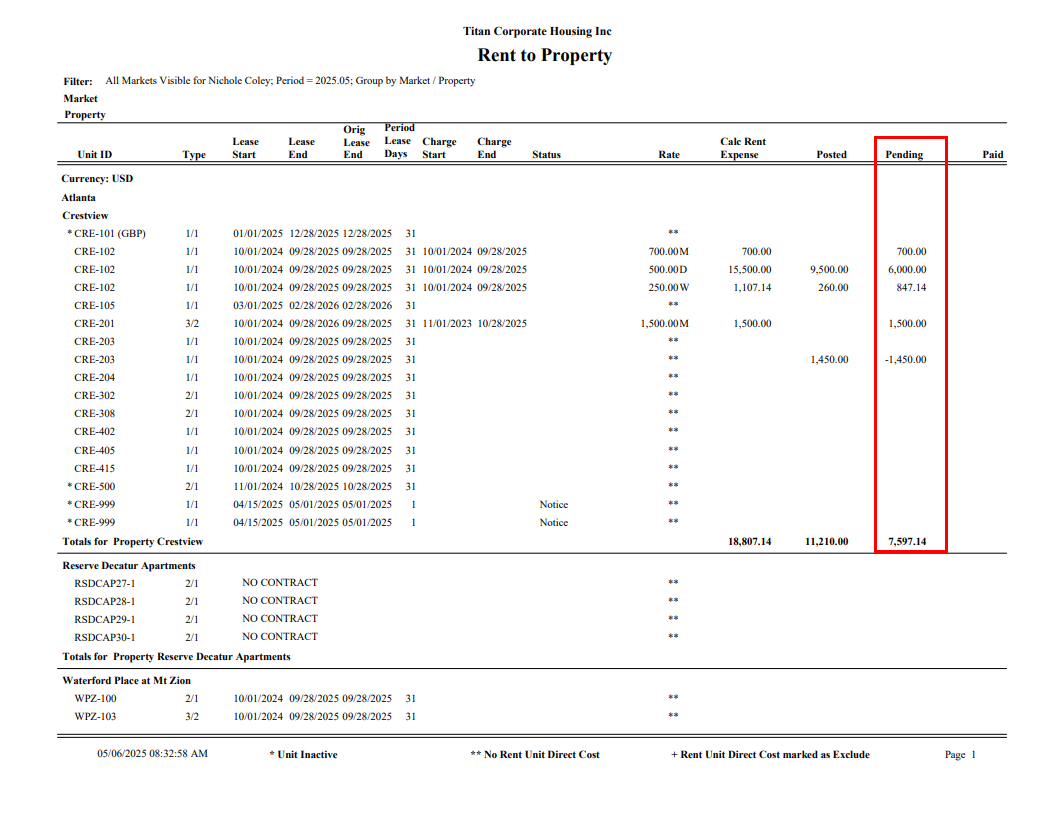Click the Page 1 indicator in footer
Screen dimensions: 1050x813
[959, 755]
